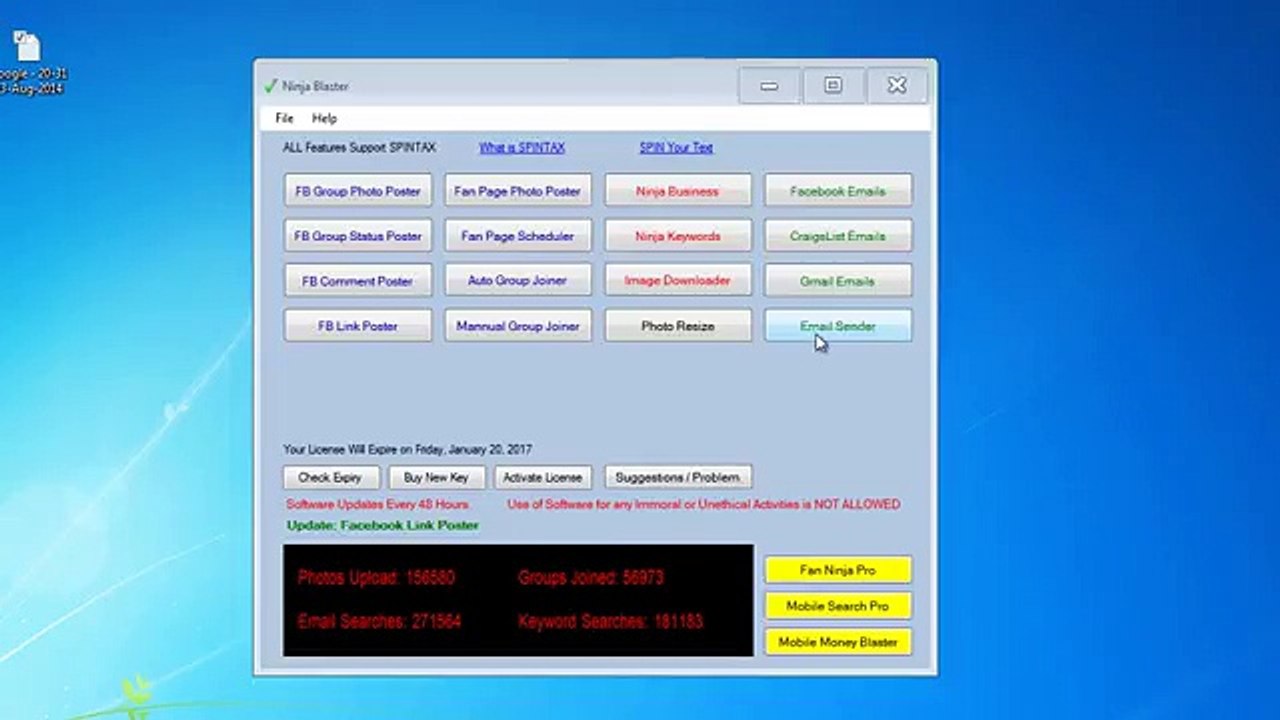The width and height of the screenshot is (1280, 720).
Task: Open Fan Page Scheduler
Action: point(518,236)
